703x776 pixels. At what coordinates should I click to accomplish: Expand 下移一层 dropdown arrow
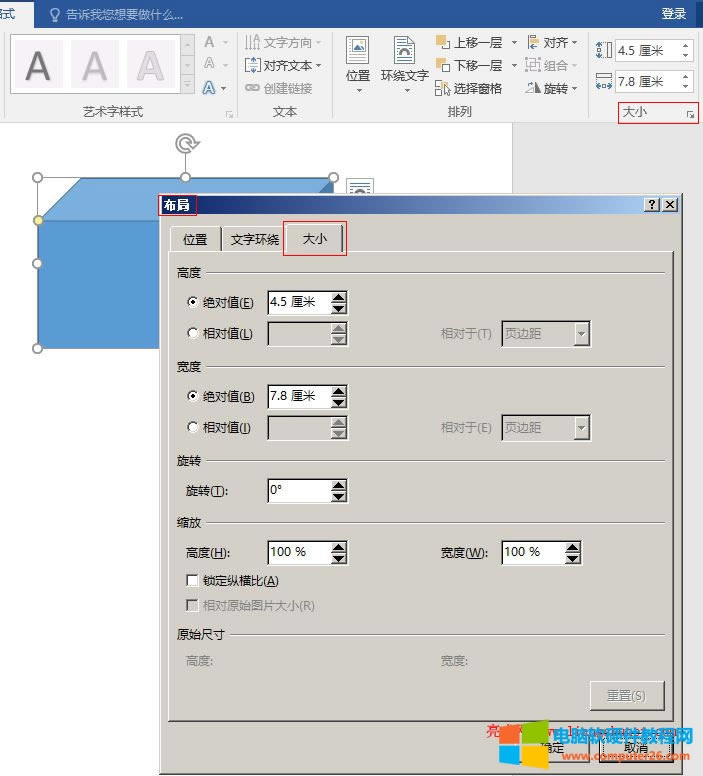coord(514,65)
